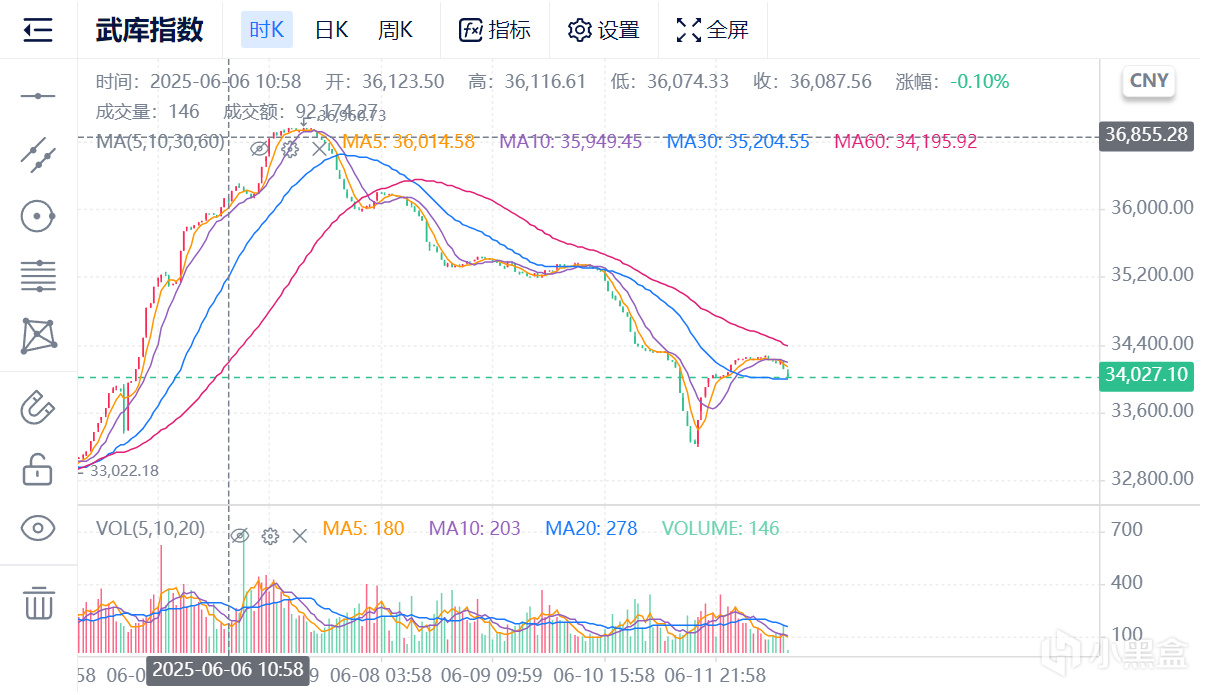
Task: Switch to the 日K daily tab
Action: 331,30
